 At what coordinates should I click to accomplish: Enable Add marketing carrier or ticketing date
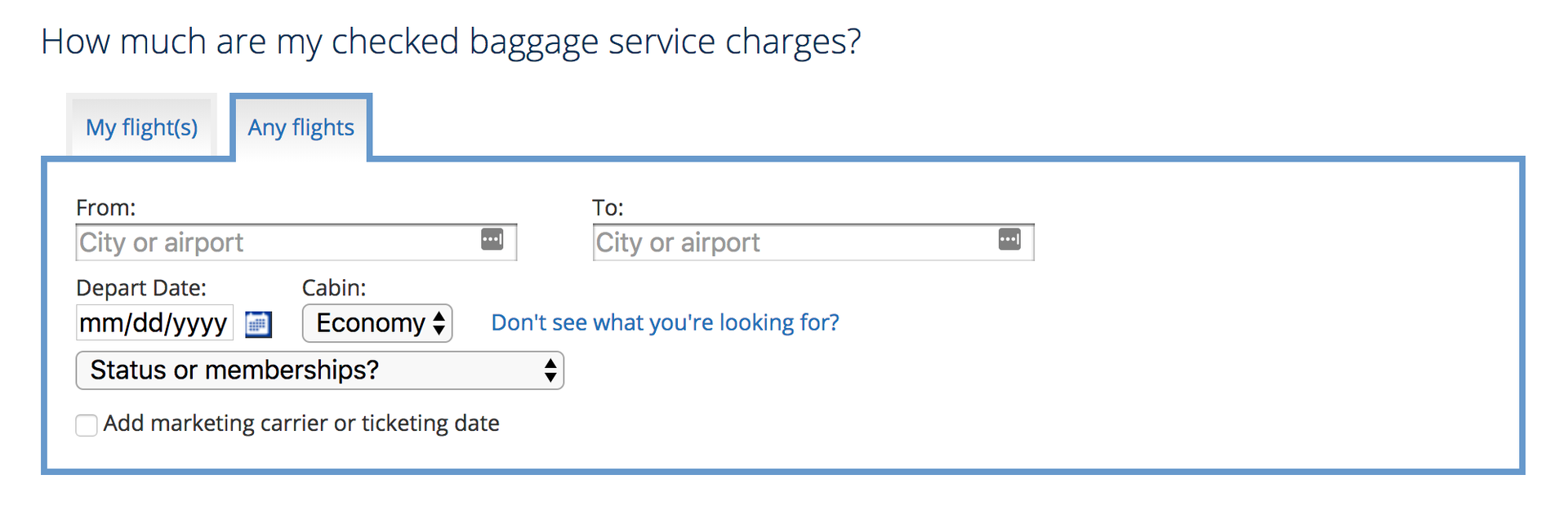87,424
